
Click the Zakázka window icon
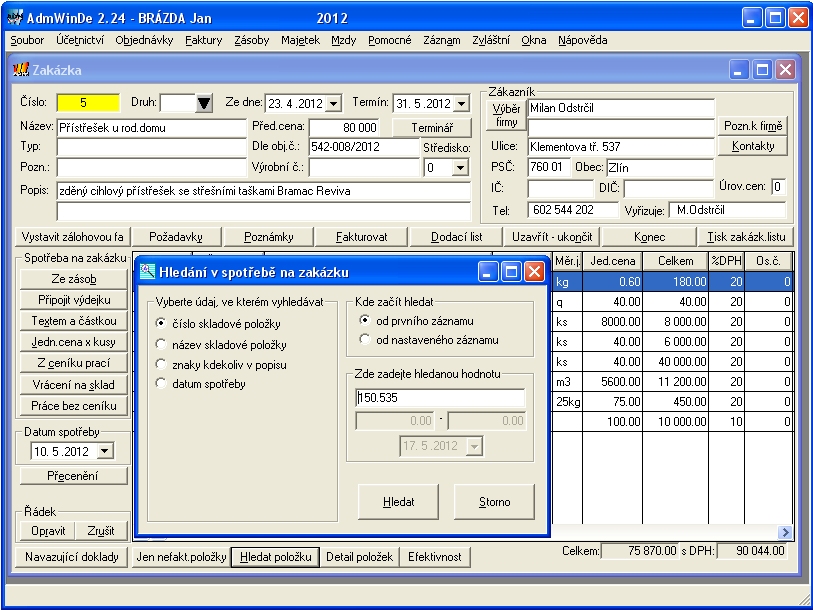[x=21, y=70]
